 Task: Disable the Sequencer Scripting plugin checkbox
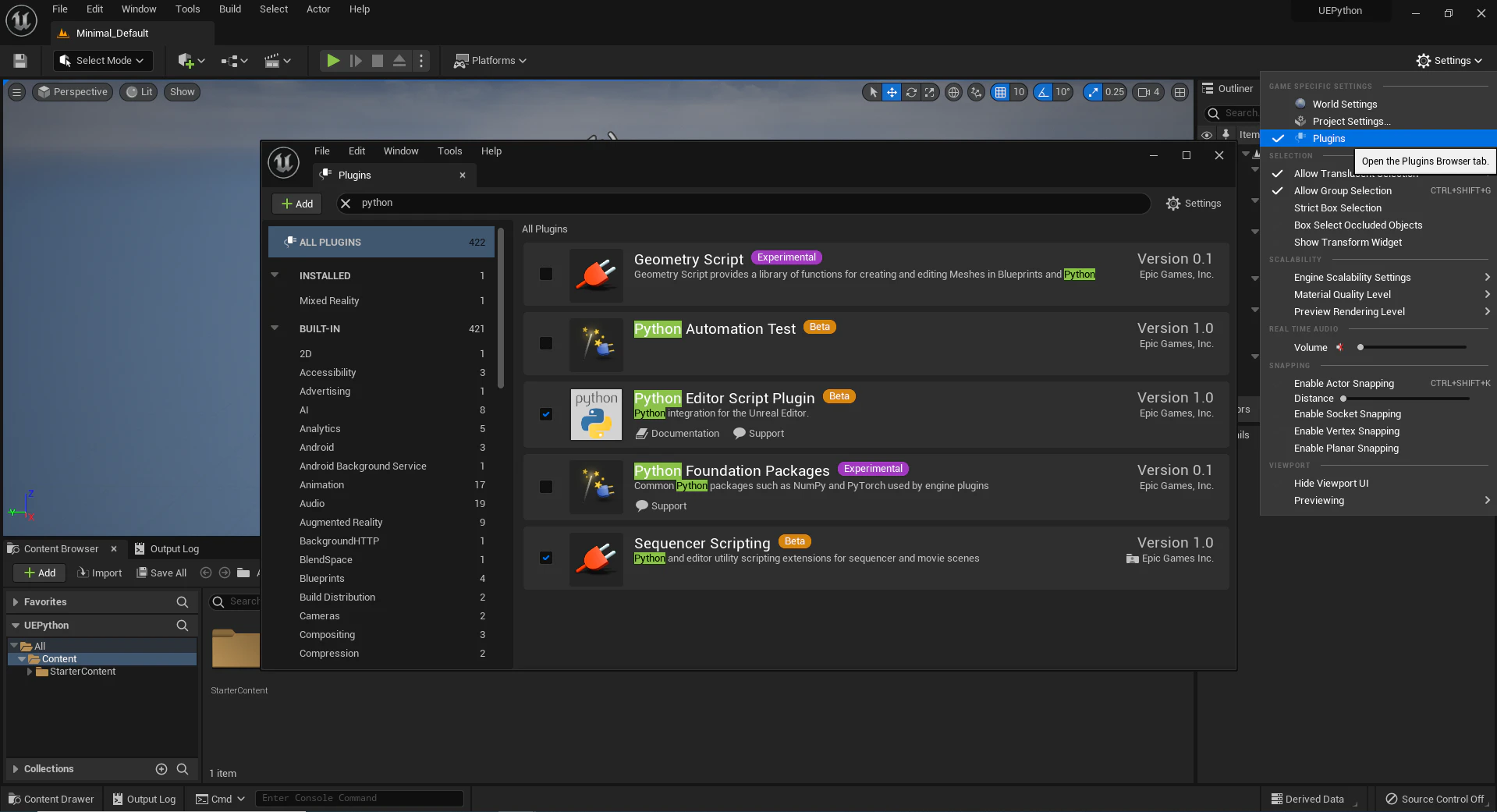[x=546, y=558]
